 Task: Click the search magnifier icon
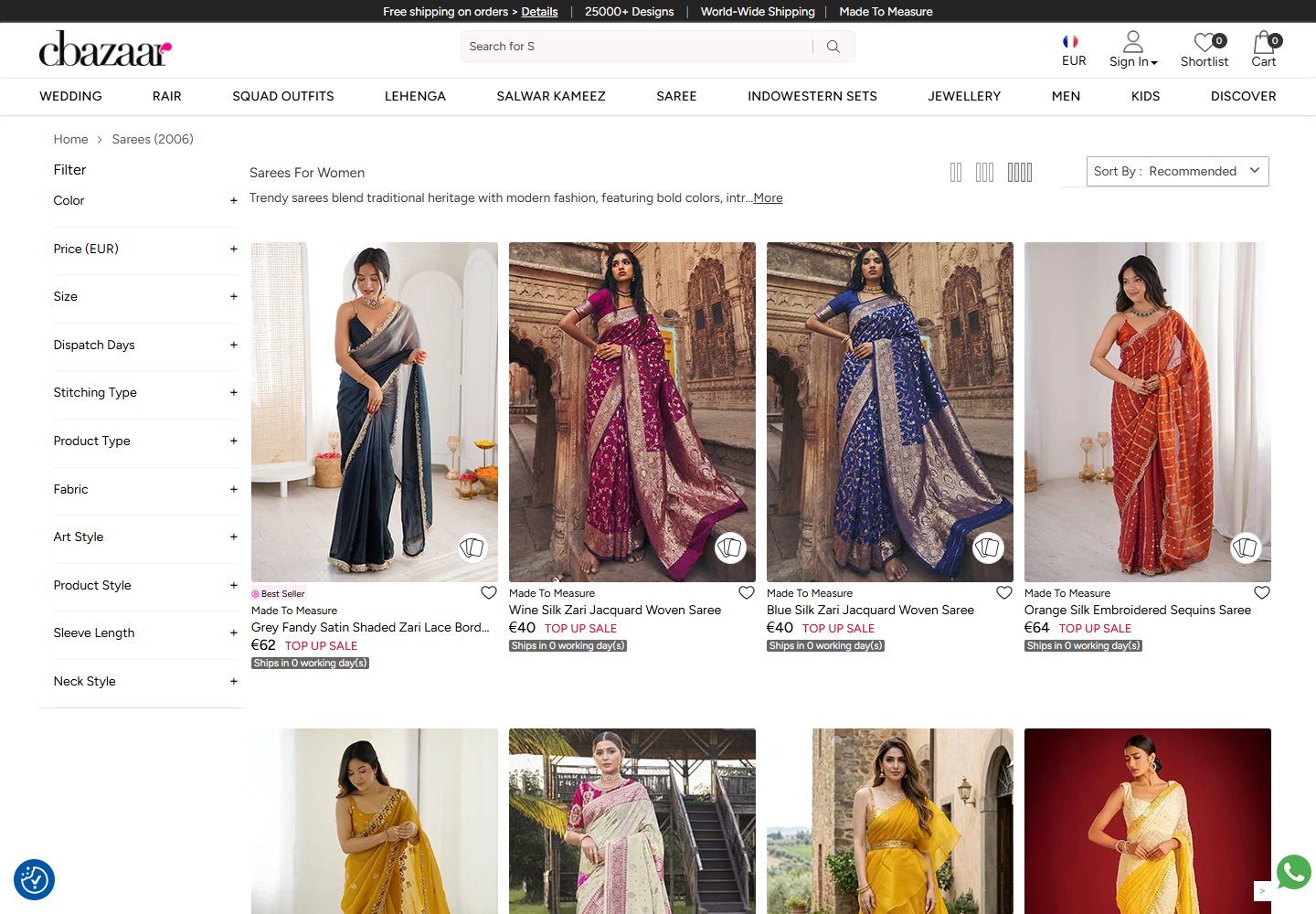(833, 47)
